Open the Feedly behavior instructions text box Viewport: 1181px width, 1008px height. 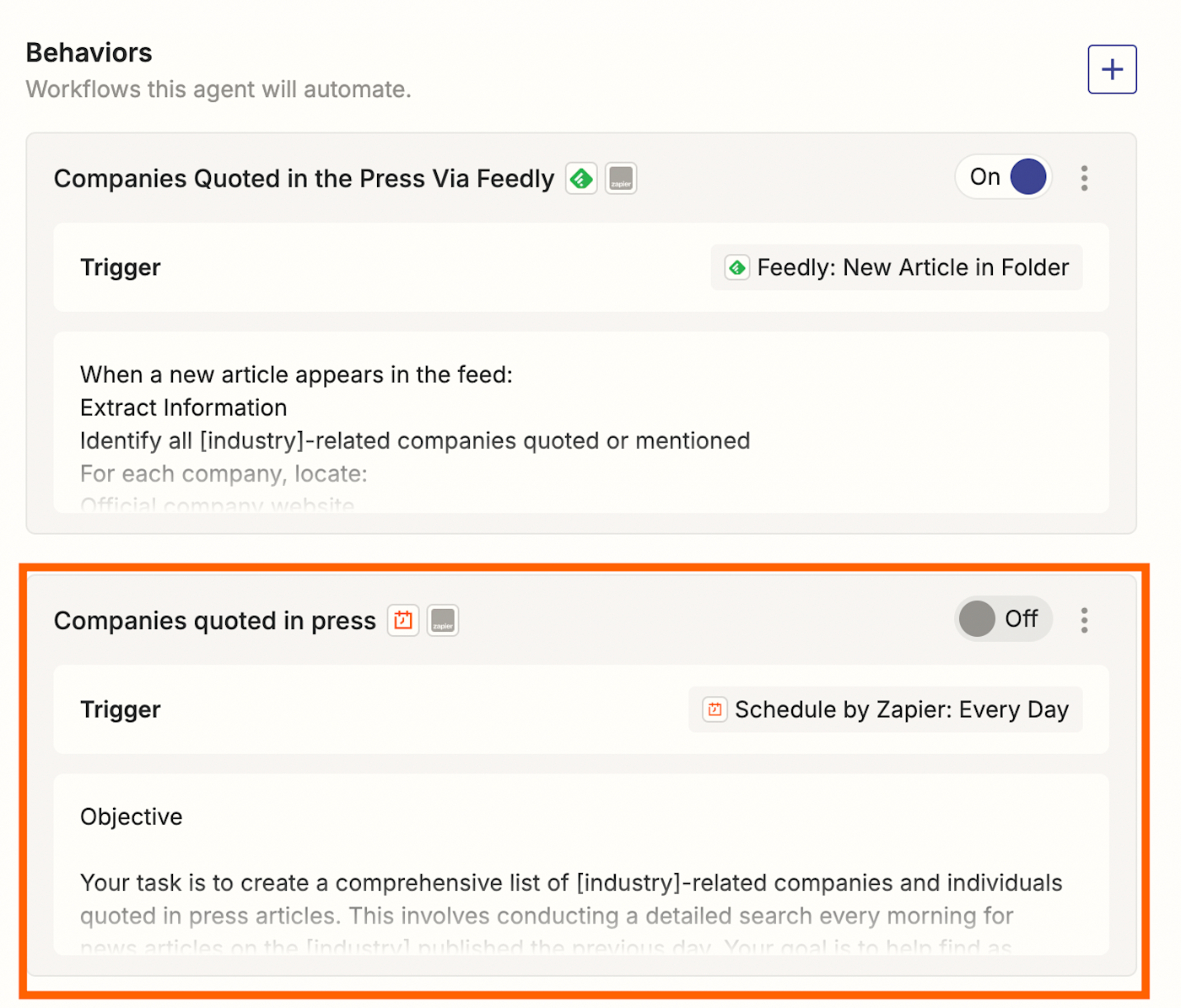click(581, 423)
